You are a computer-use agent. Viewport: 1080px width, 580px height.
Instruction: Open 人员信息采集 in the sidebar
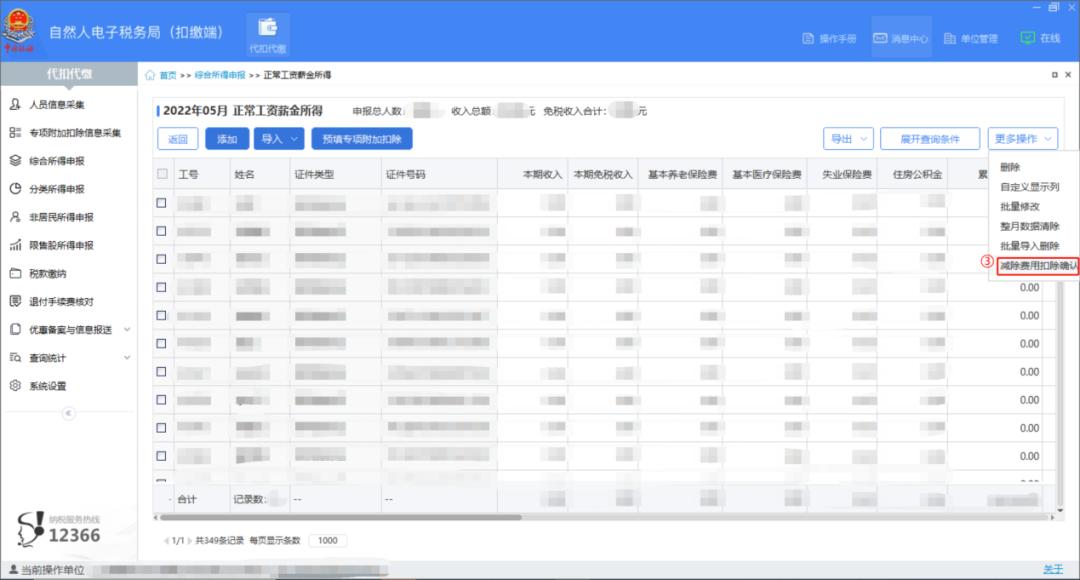click(x=56, y=105)
